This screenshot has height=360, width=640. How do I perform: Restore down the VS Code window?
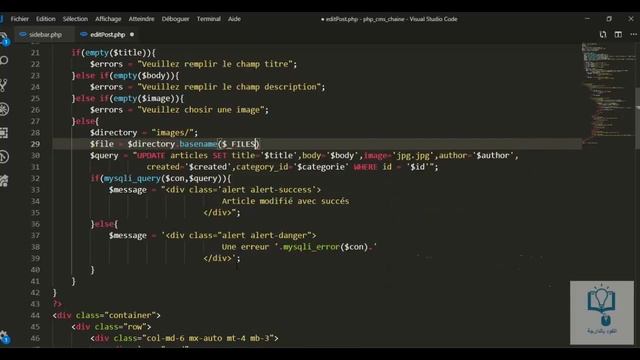click(609, 19)
